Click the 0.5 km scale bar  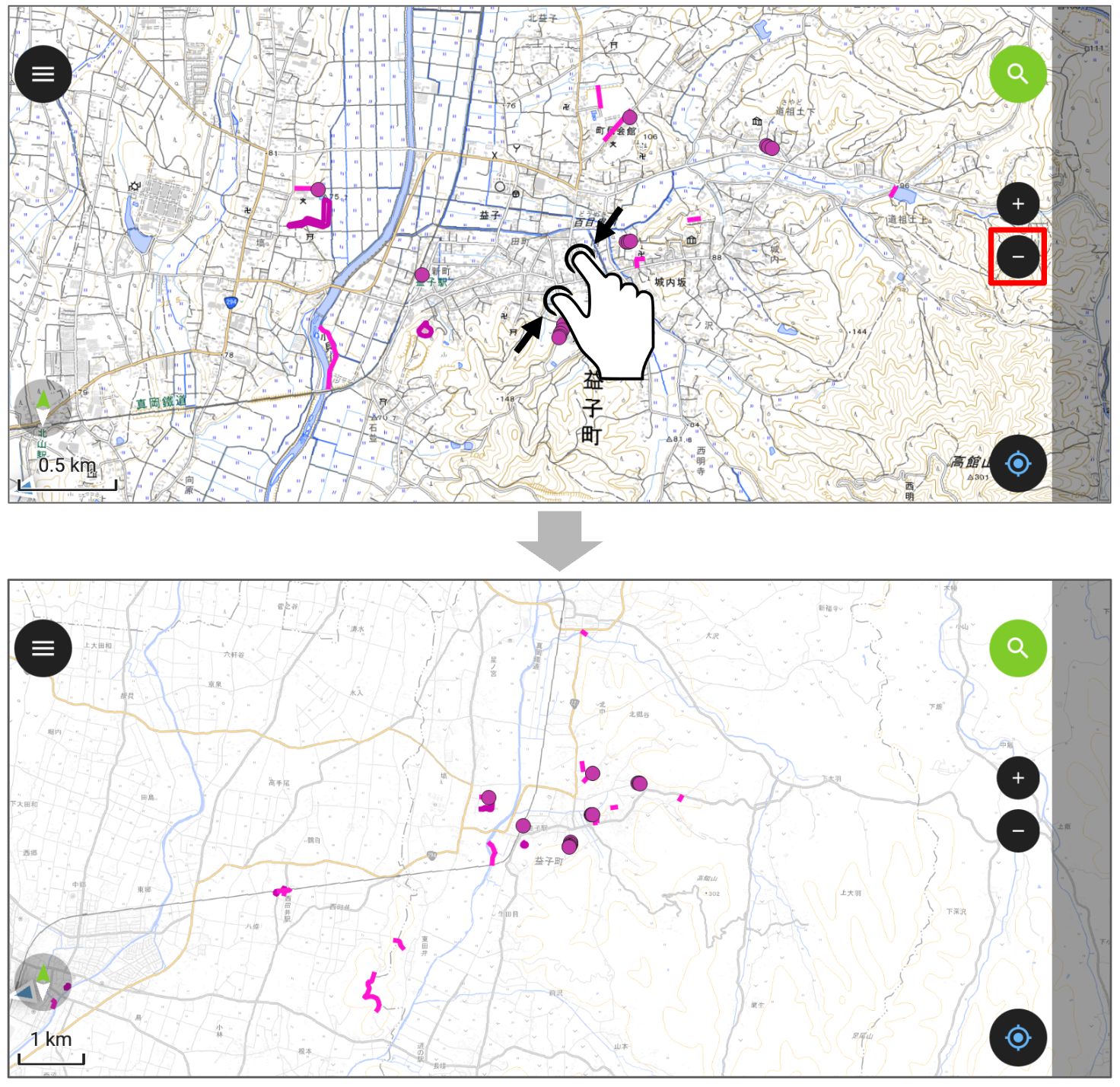coord(67,474)
